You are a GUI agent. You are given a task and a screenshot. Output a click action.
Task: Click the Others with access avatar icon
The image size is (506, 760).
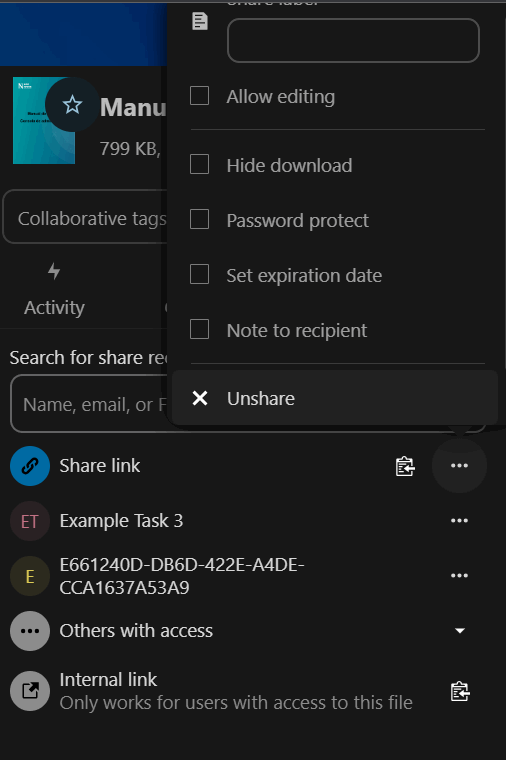pos(30,631)
